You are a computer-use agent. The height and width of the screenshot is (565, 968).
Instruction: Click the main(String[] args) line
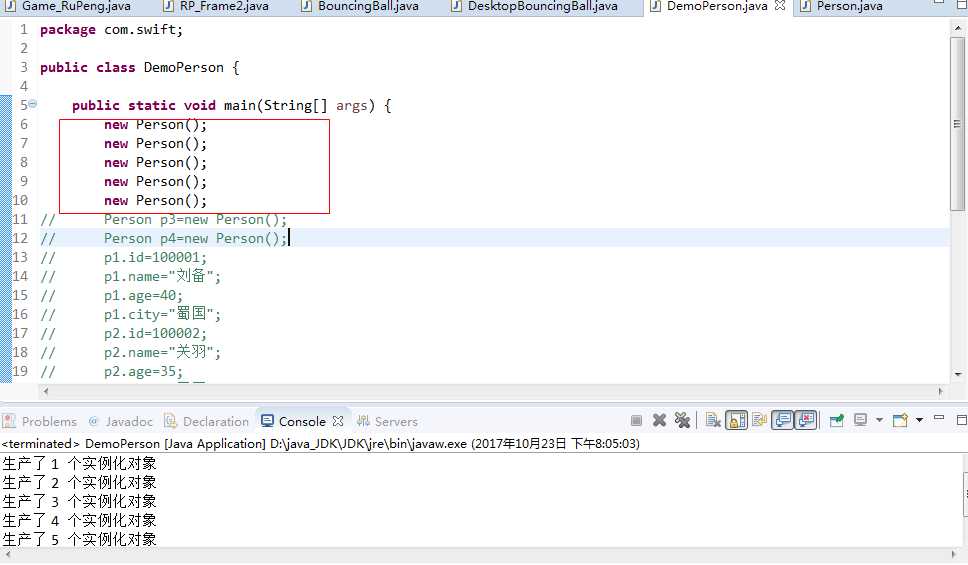pos(232,106)
